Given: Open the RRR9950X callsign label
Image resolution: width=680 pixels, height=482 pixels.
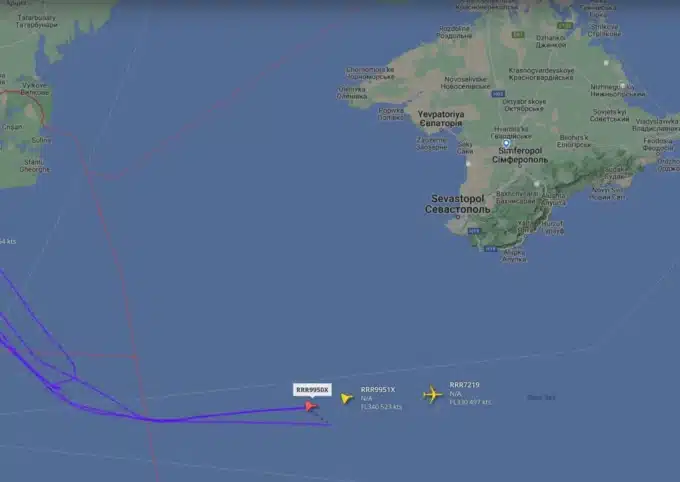Looking at the screenshot, I should 312,390.
